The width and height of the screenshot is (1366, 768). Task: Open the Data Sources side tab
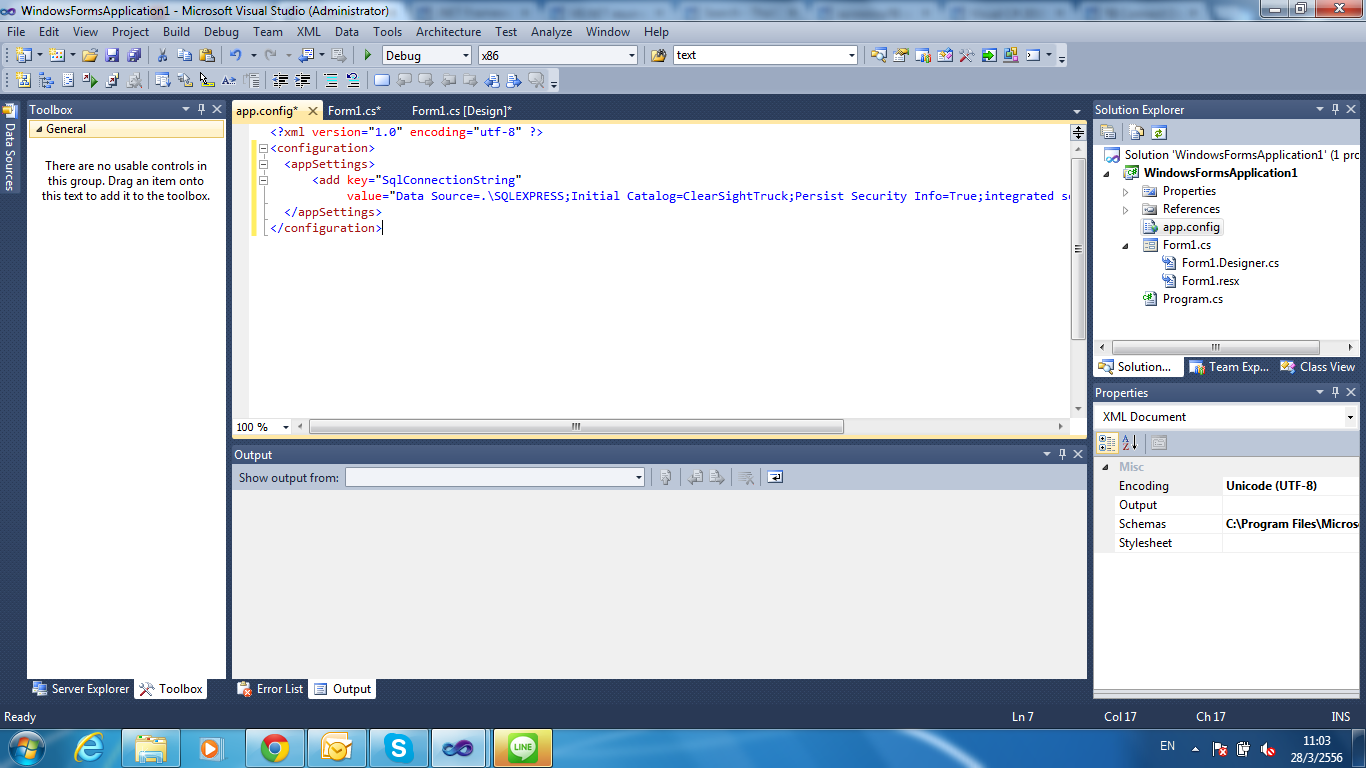(9, 146)
